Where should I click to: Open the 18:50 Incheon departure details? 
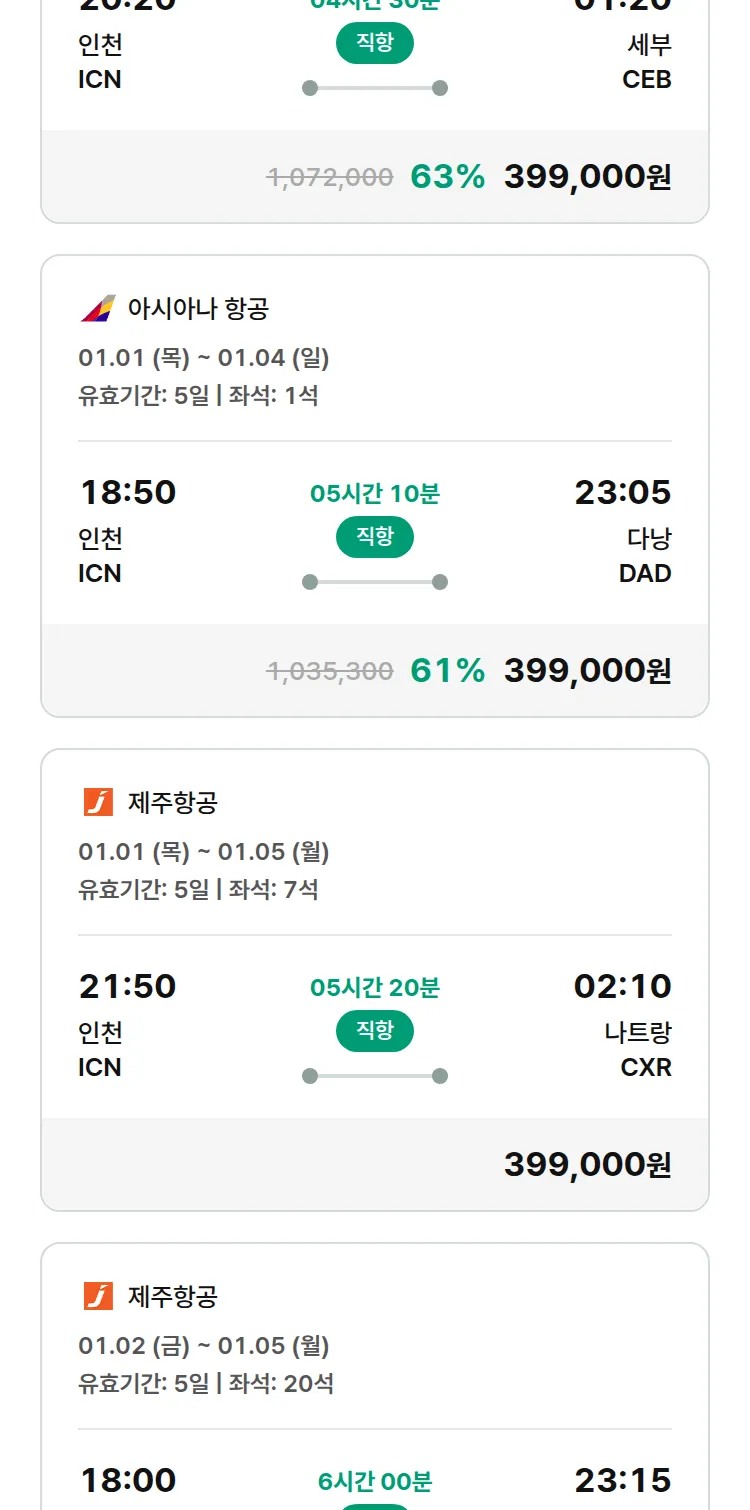click(127, 492)
